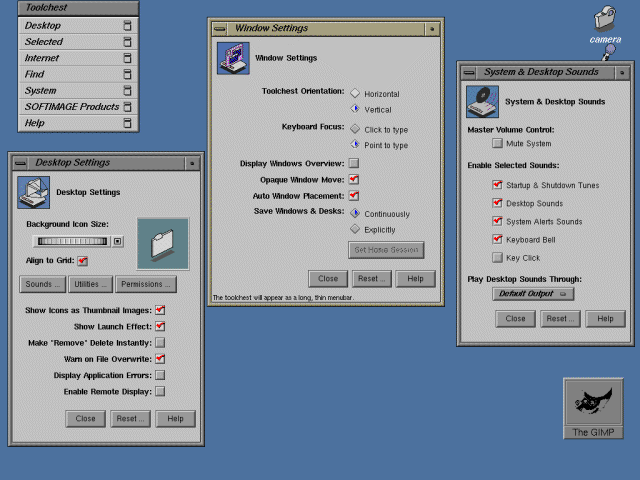Toggle the Key Click checkbox

click(497, 257)
